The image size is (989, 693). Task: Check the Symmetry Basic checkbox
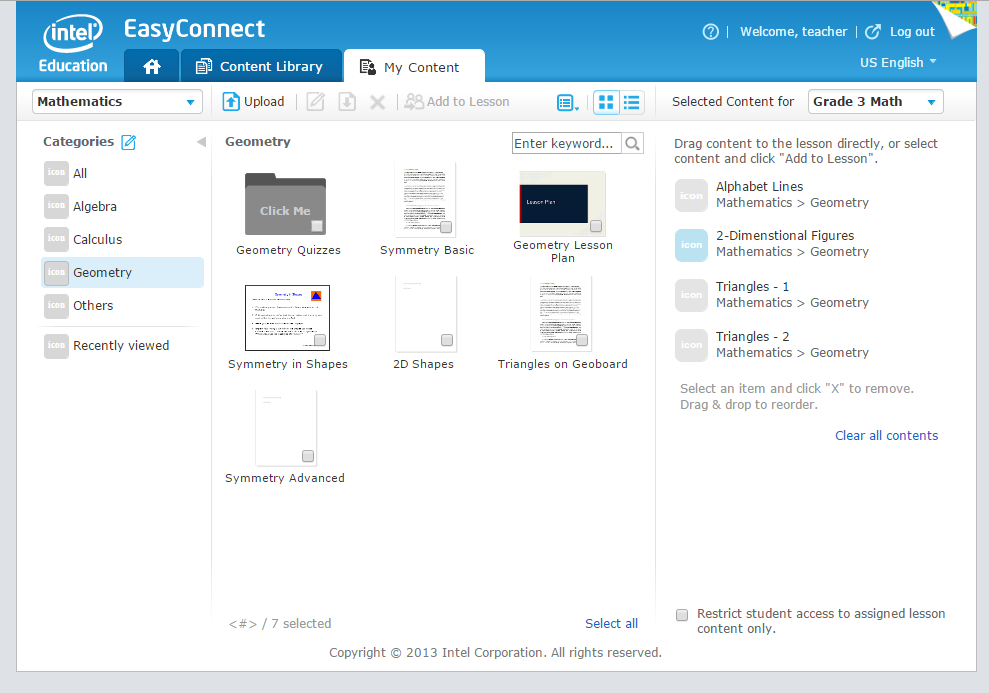pyautogui.click(x=446, y=227)
